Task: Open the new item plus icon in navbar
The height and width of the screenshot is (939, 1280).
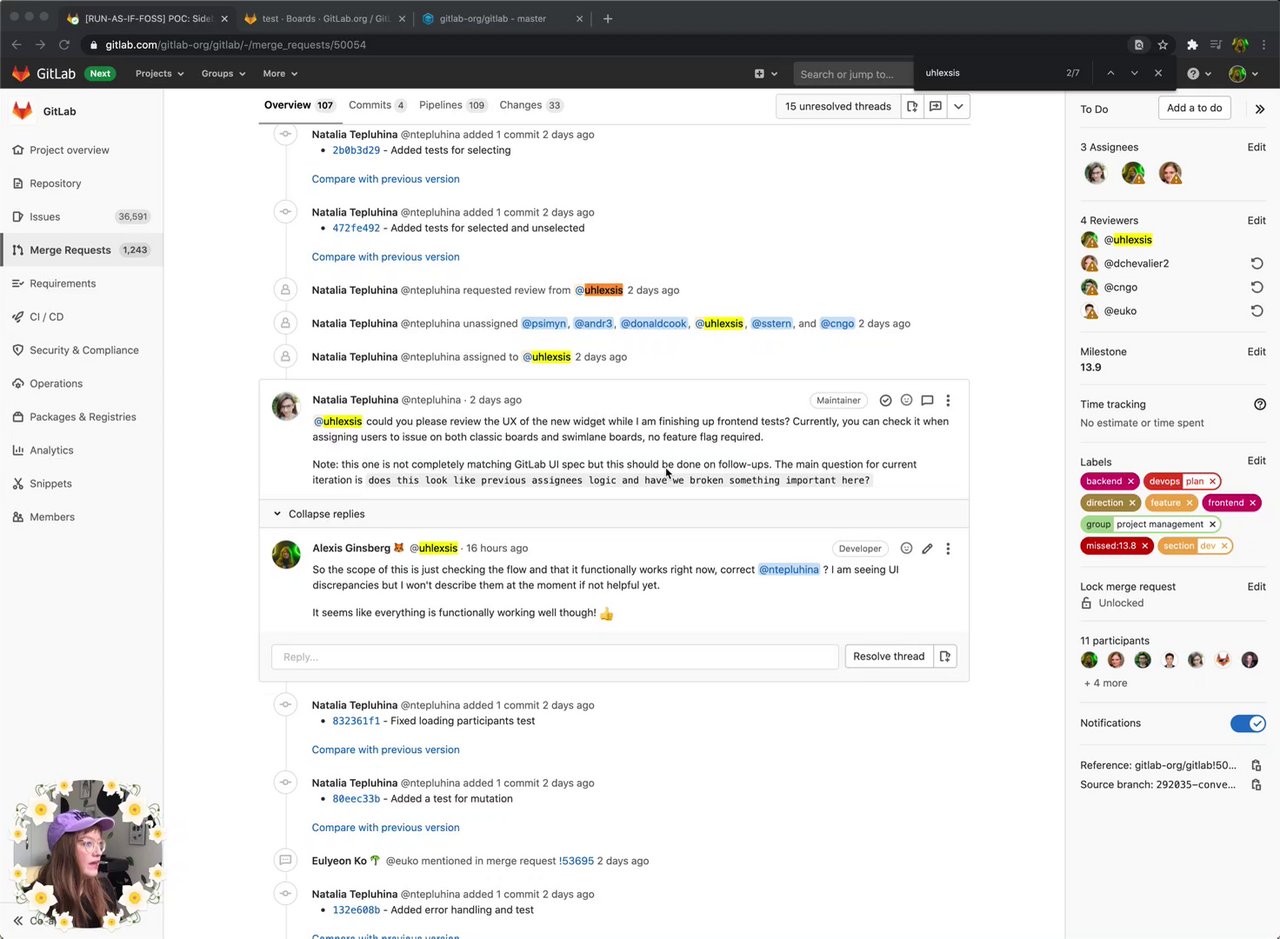Action: point(764,73)
